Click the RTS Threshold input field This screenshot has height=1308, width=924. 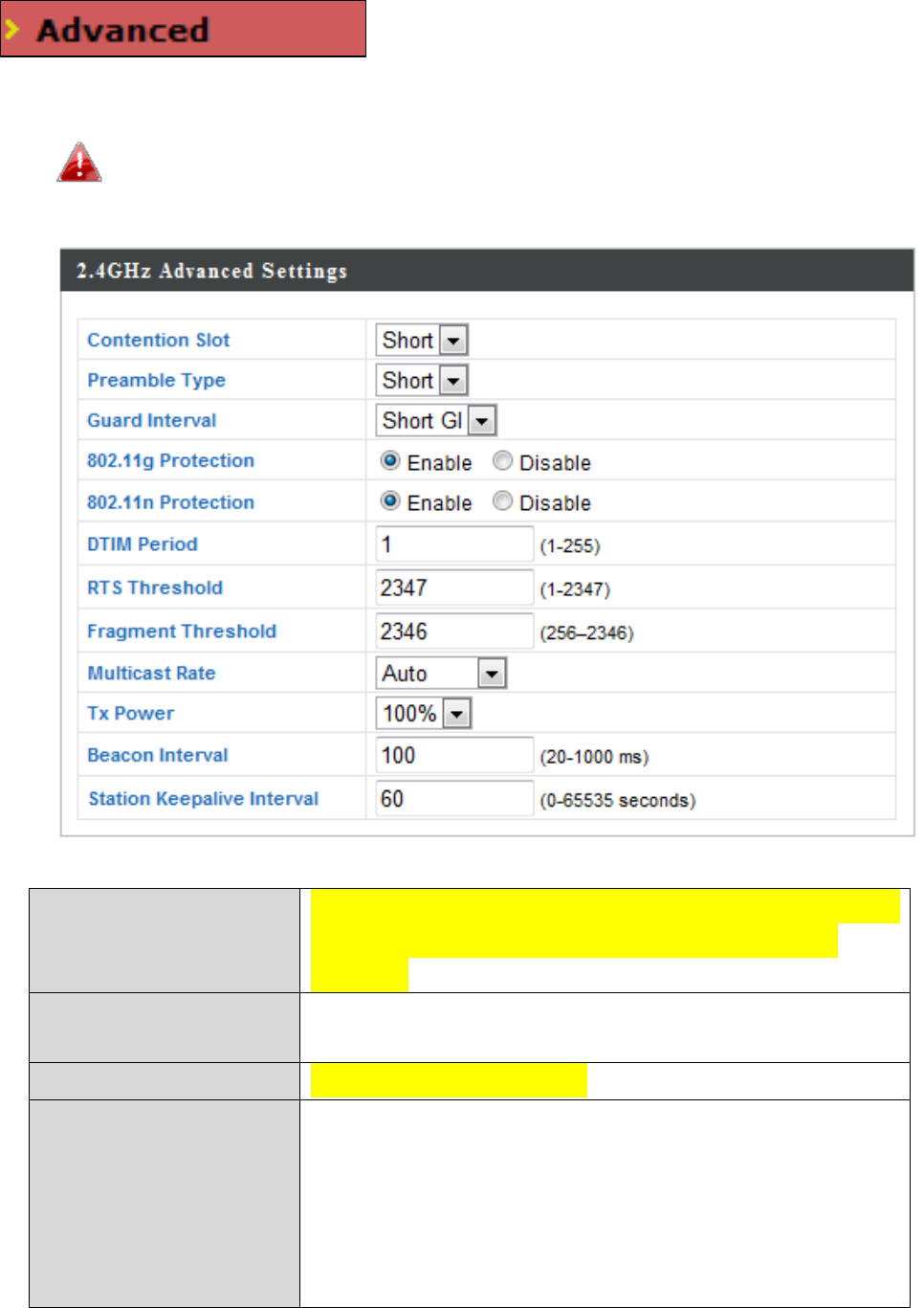pyautogui.click(x=454, y=587)
